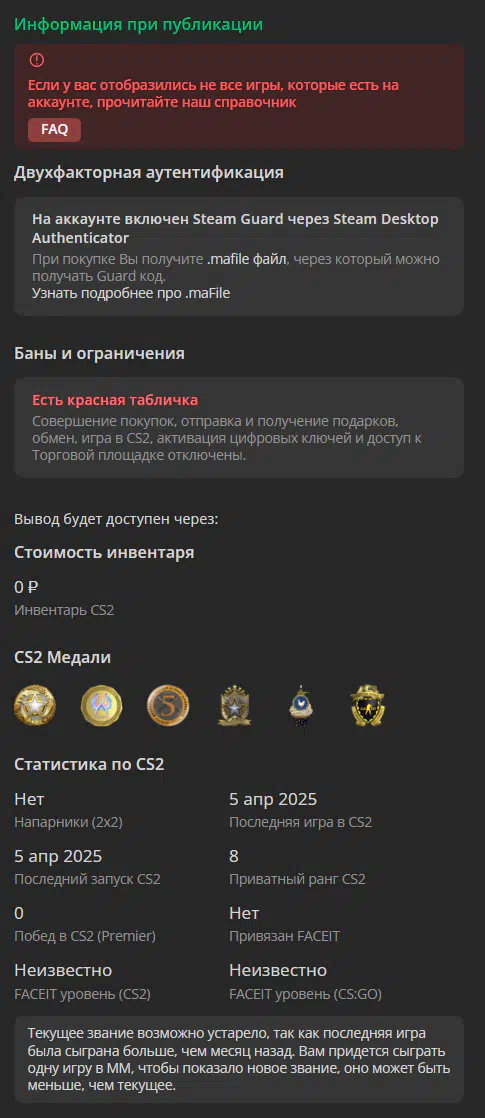Click the '.mafile файл' highlighted text
This screenshot has height=1118, width=485.
(247, 259)
